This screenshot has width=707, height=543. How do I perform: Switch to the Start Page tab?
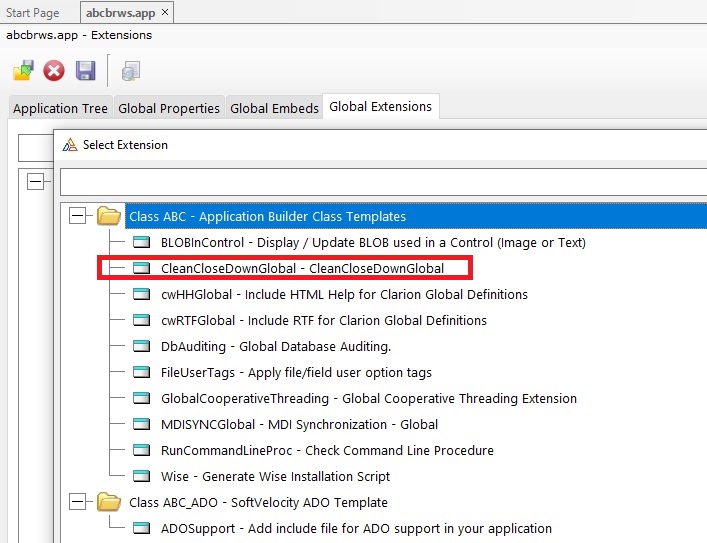coord(33,13)
